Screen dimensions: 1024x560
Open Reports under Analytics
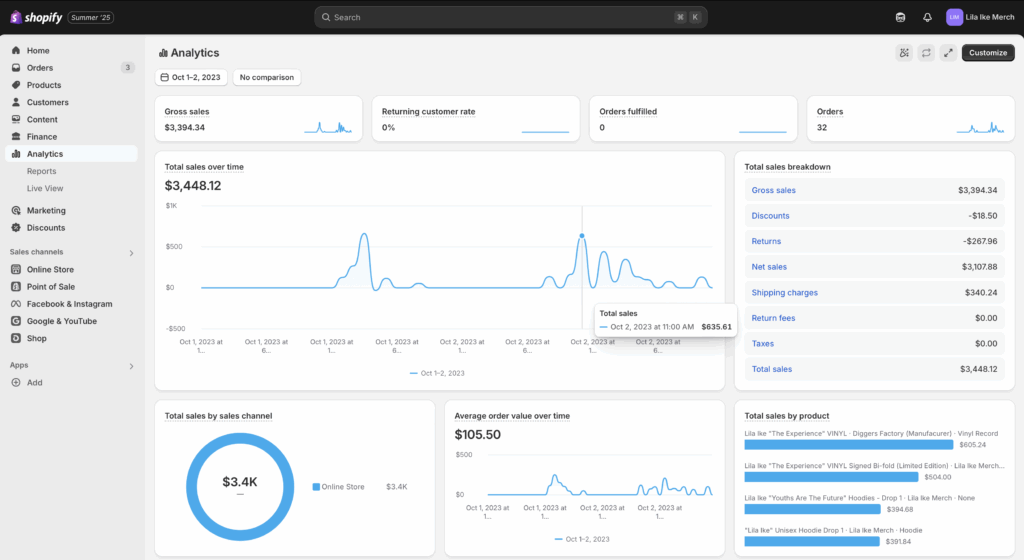41,171
